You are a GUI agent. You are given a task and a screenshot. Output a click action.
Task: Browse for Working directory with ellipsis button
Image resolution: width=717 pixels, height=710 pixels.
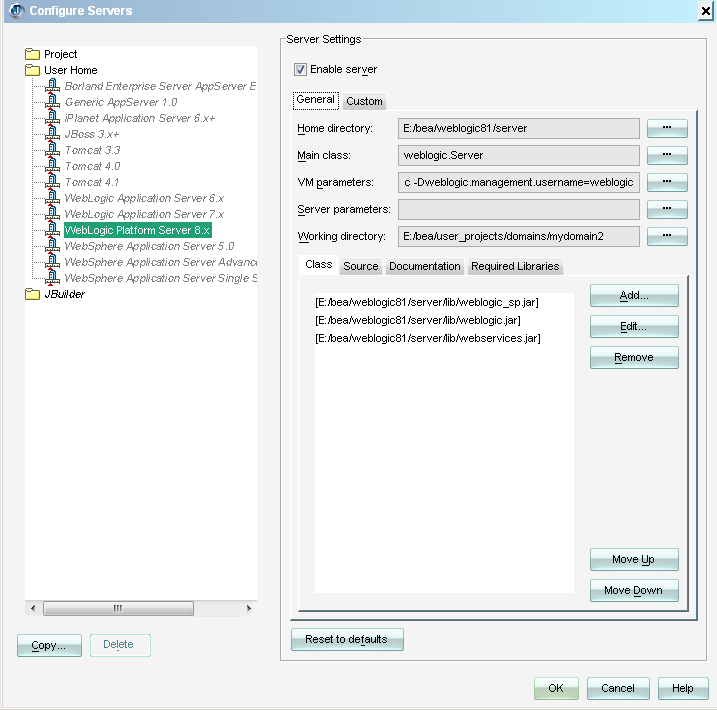[x=667, y=236]
